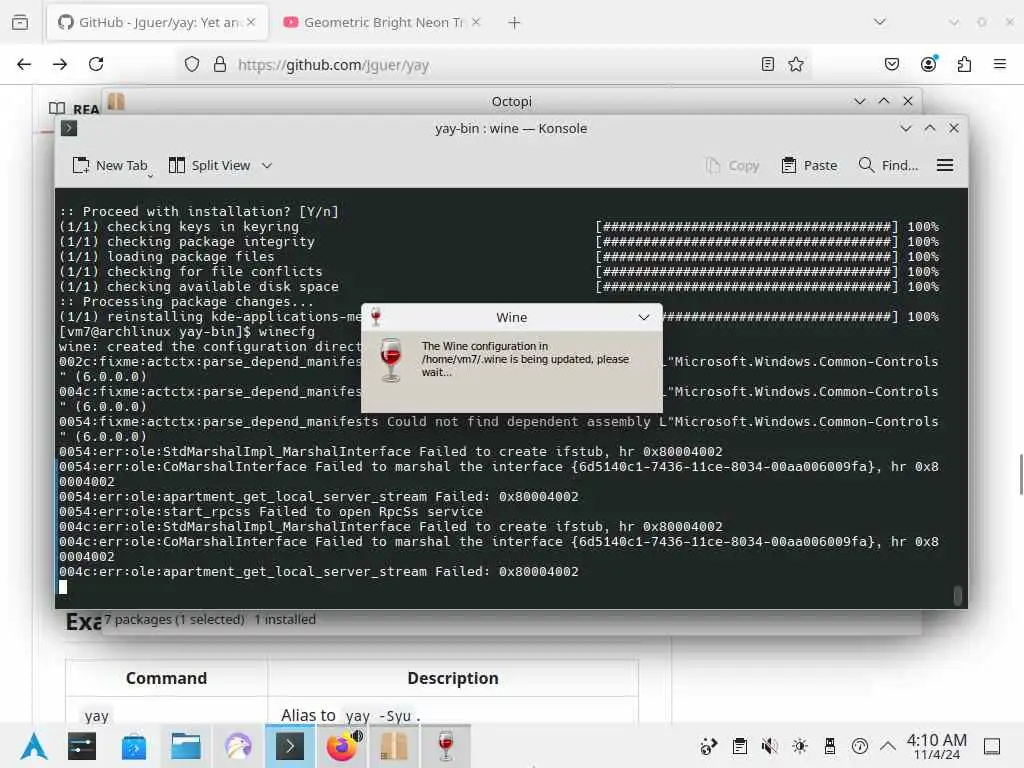1024x768 pixels.
Task: Bookmark this page with the star icon
Action: tap(795, 64)
